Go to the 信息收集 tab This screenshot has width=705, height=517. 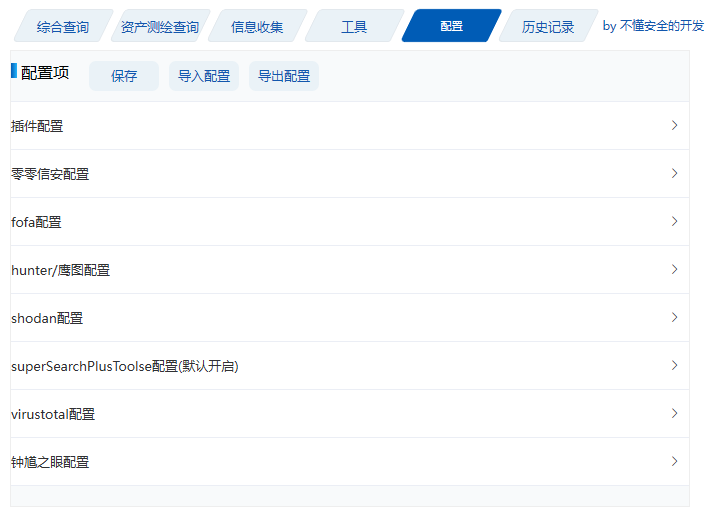click(x=257, y=27)
